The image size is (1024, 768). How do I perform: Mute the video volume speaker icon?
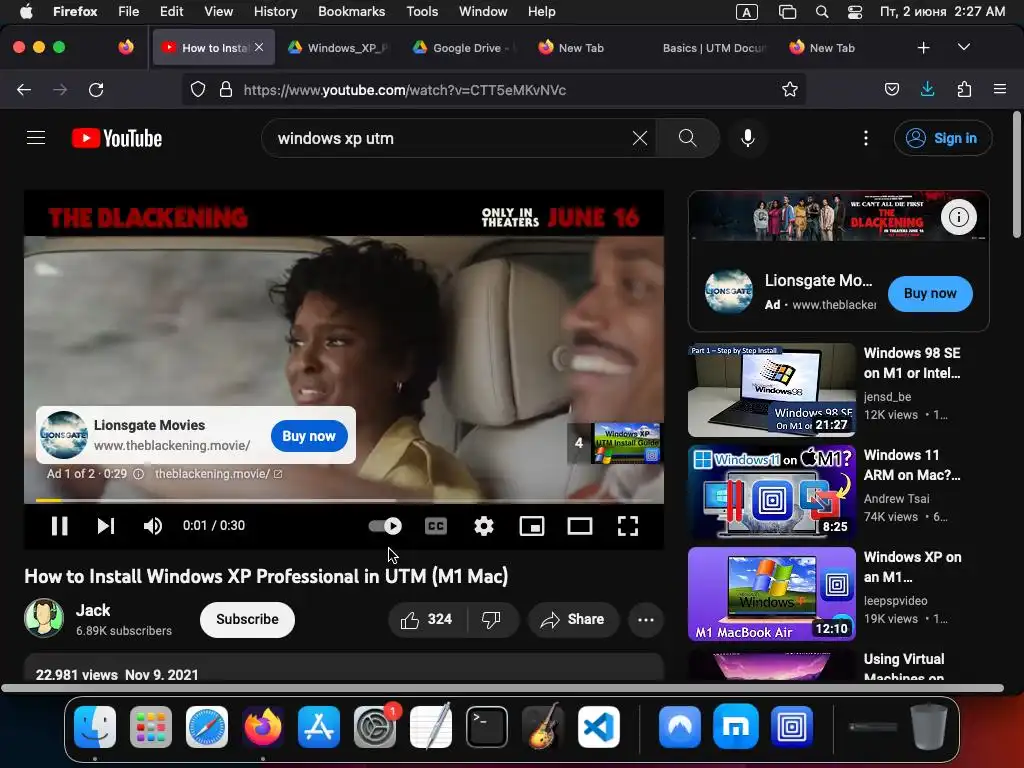(153, 526)
